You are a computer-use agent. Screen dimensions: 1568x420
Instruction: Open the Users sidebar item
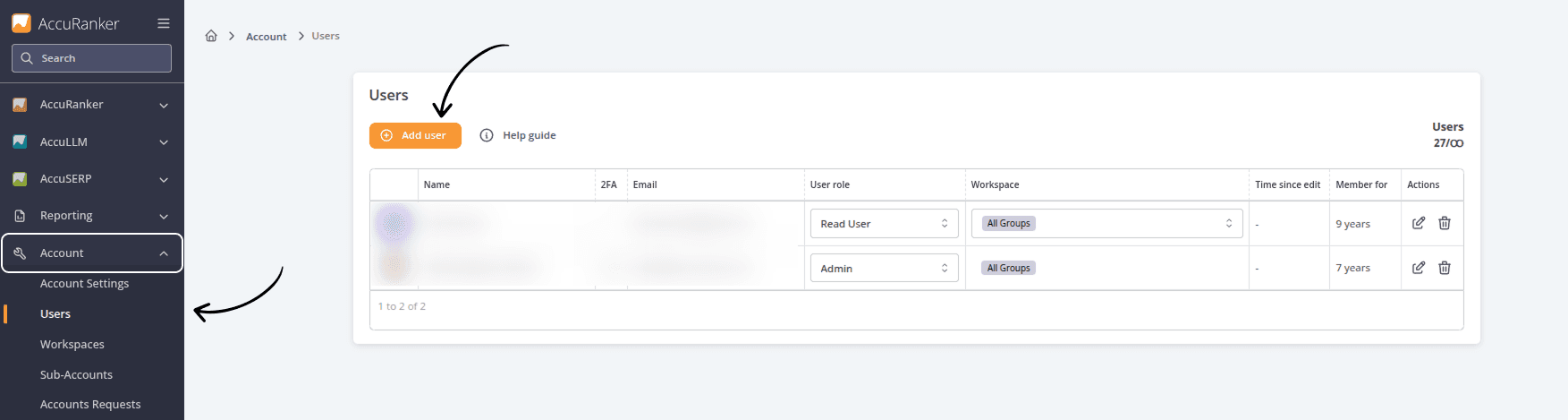pos(55,313)
